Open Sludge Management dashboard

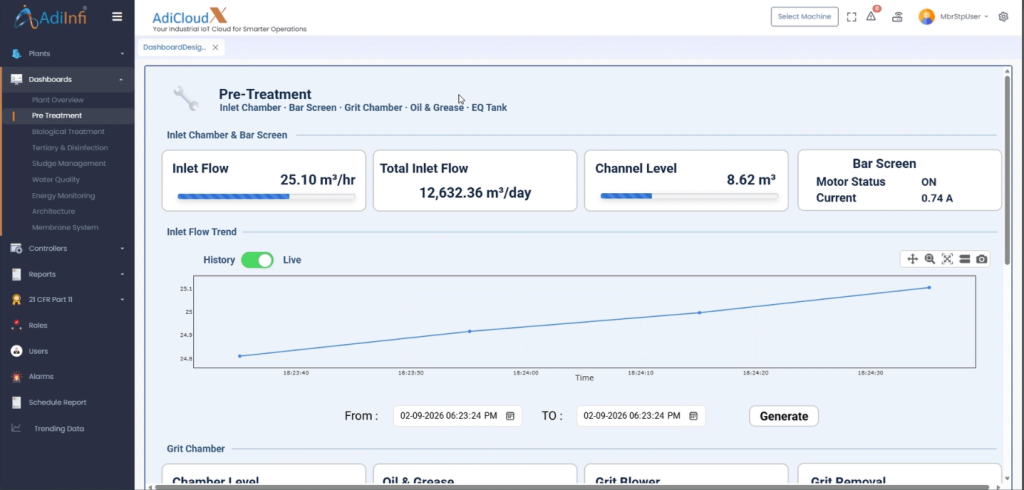tap(69, 163)
